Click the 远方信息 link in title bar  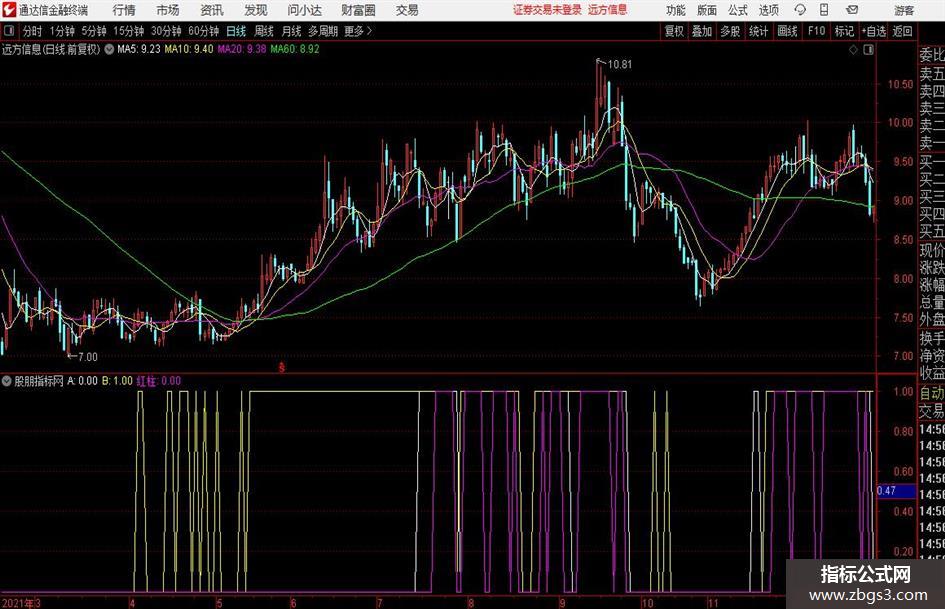point(607,10)
